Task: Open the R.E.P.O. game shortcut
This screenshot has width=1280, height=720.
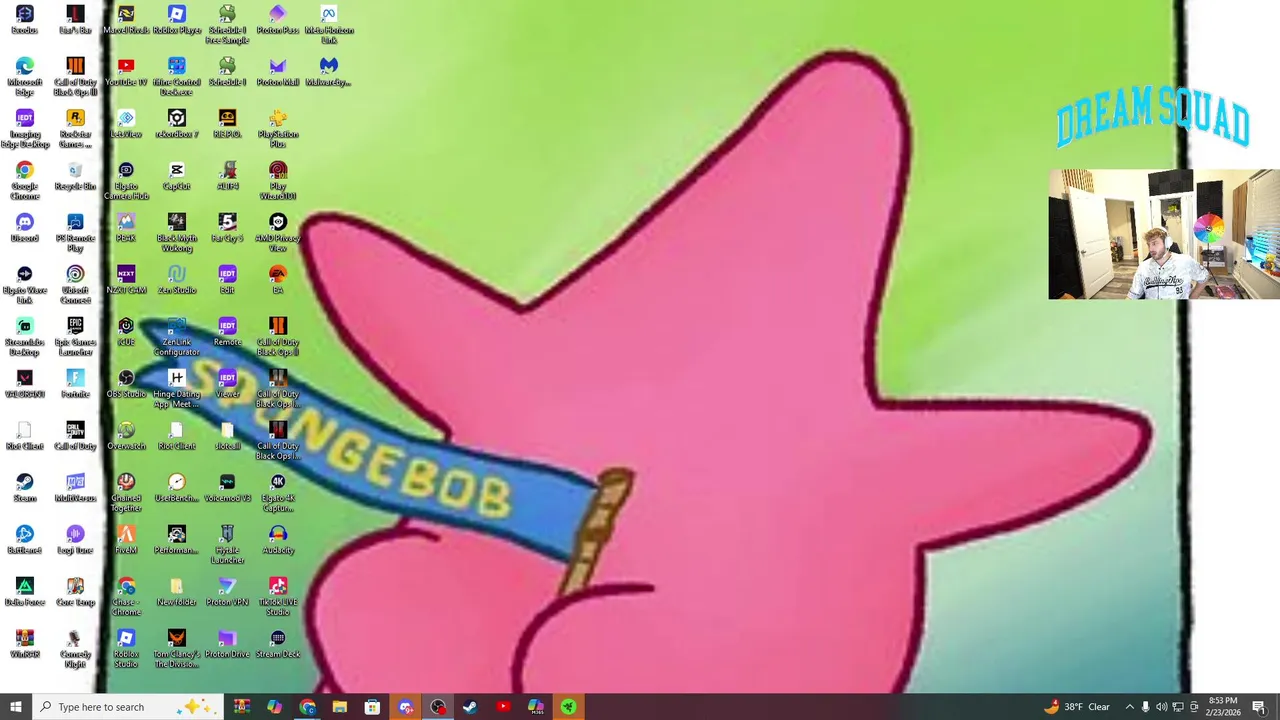Action: (227, 124)
